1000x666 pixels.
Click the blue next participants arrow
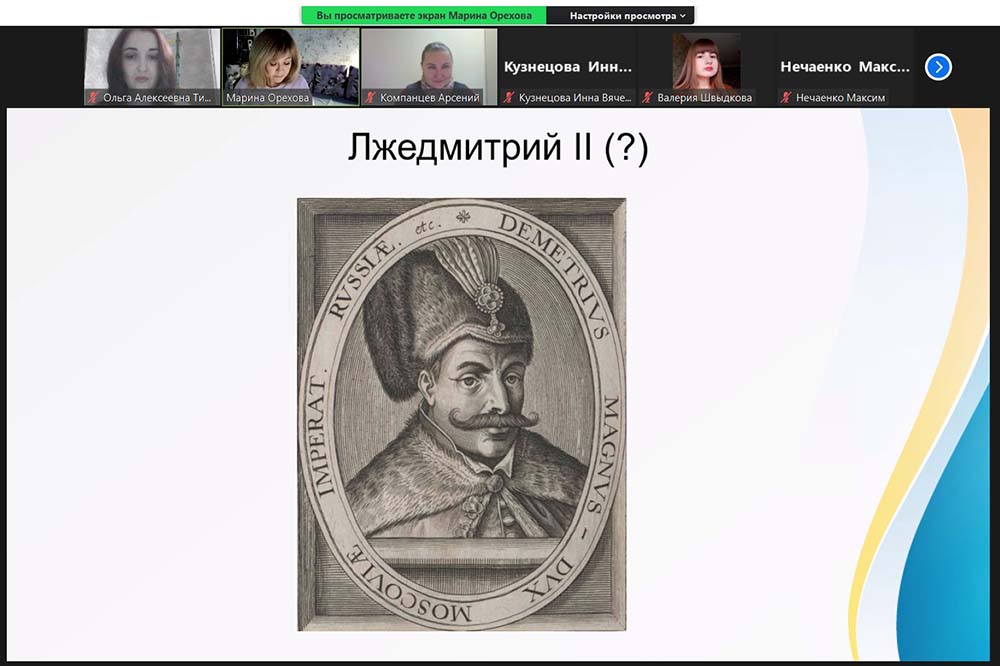click(x=938, y=67)
